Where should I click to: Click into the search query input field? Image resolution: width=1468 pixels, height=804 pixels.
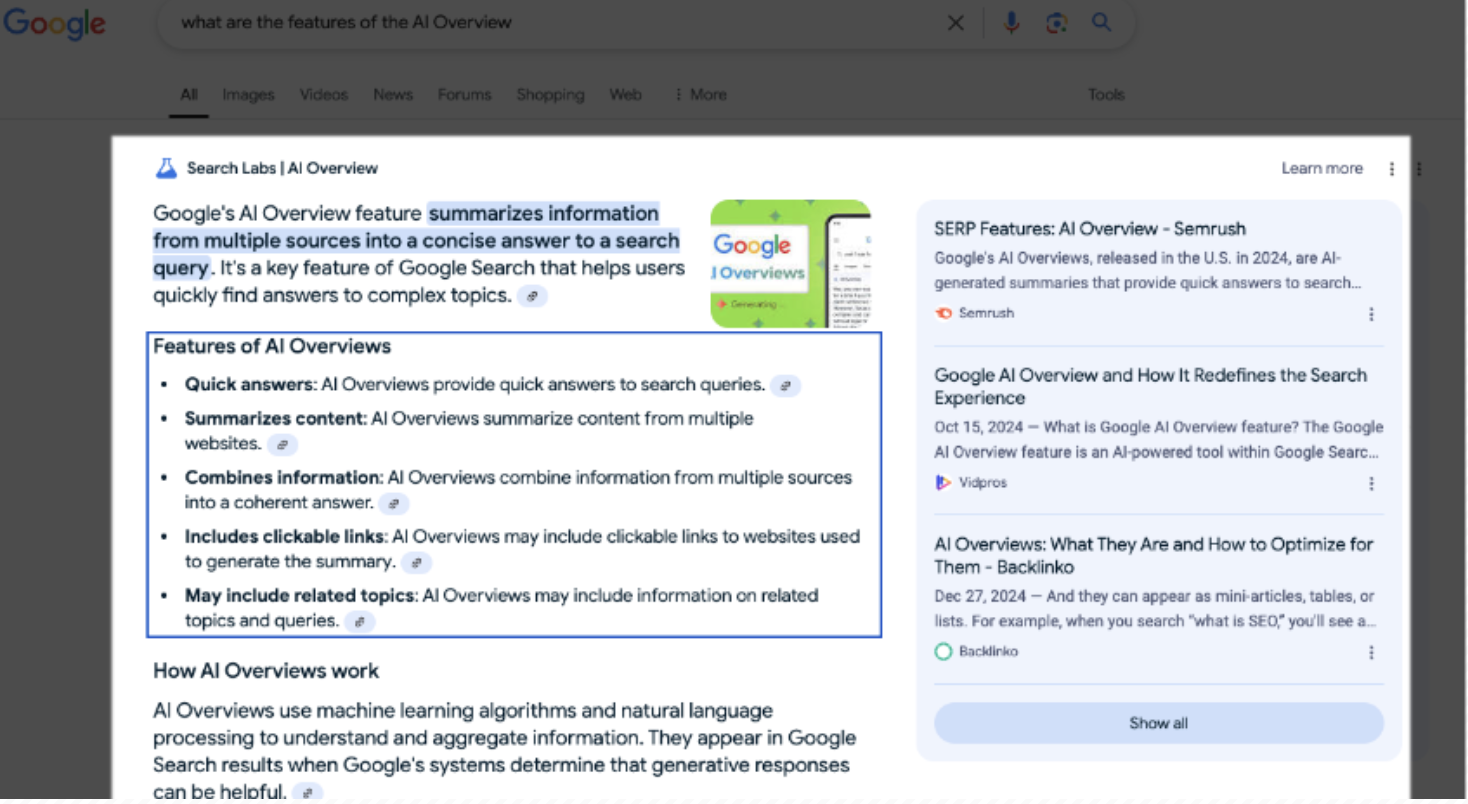(x=550, y=23)
